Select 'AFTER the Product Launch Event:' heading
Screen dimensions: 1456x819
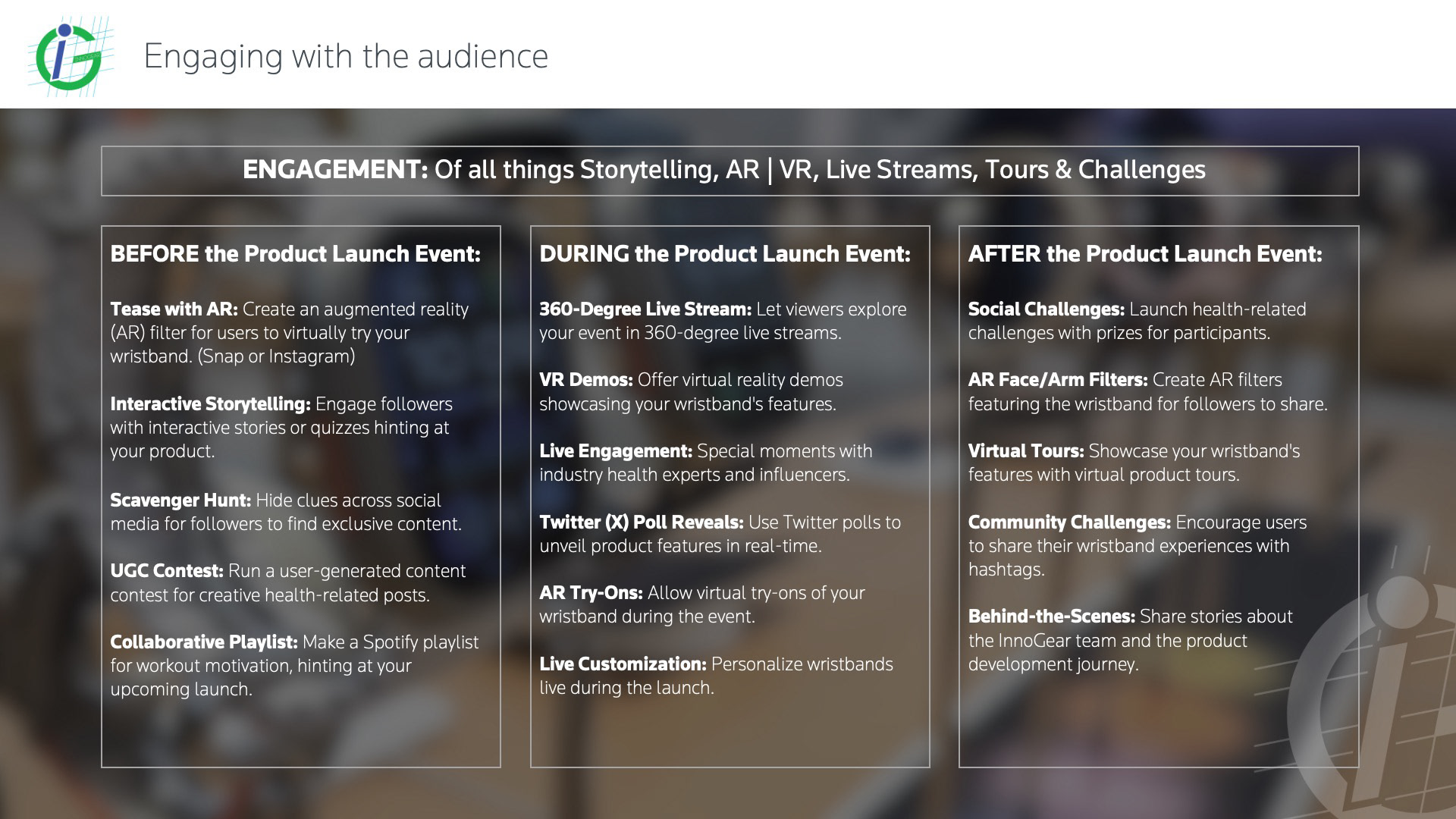(1145, 253)
